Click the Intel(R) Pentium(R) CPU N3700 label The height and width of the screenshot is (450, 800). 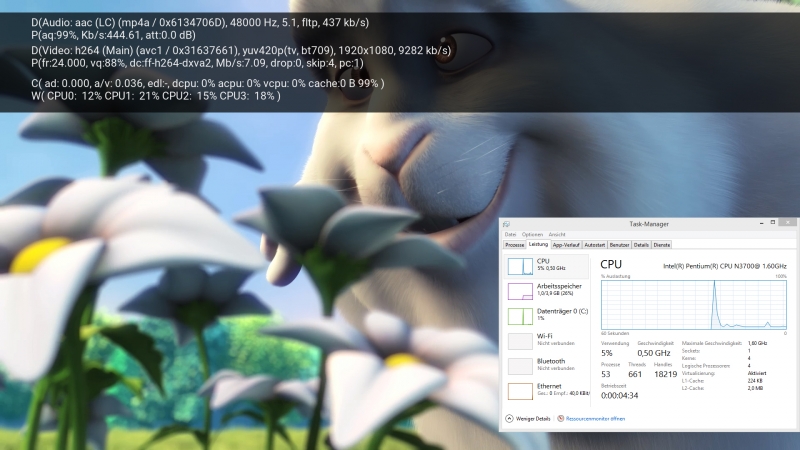[x=724, y=266]
